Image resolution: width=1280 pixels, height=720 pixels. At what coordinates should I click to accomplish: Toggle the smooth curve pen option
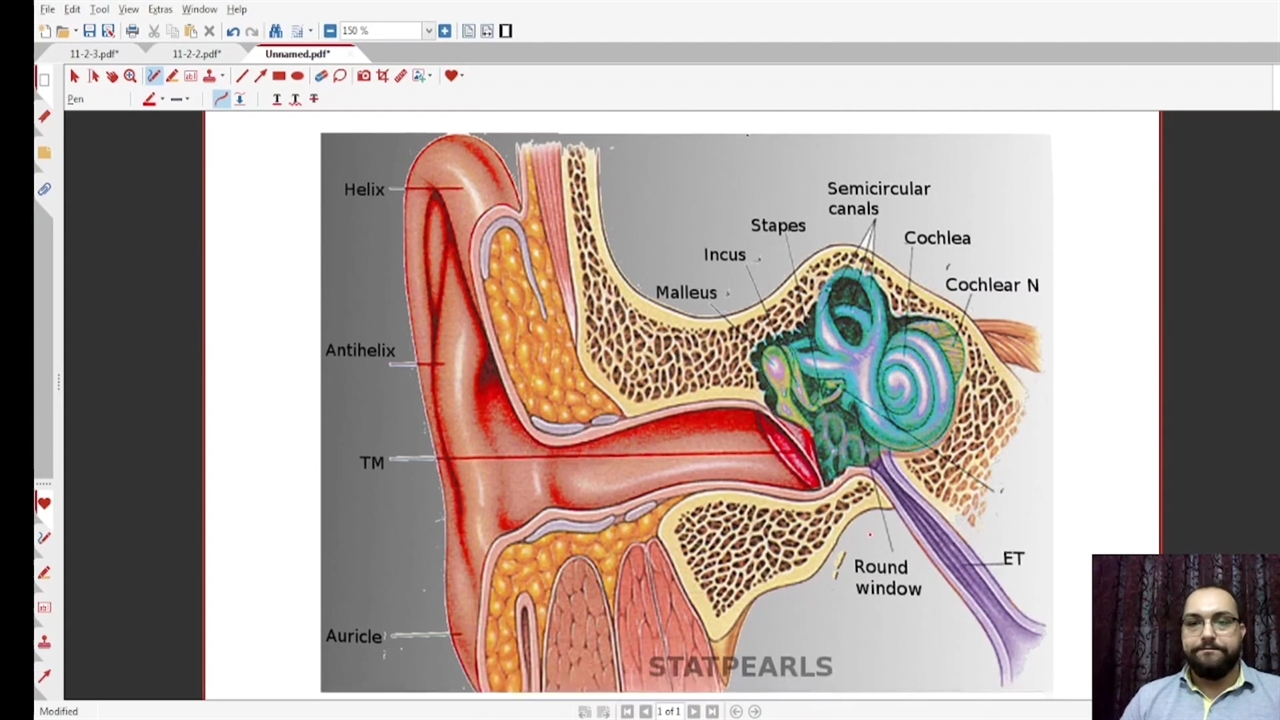click(221, 99)
